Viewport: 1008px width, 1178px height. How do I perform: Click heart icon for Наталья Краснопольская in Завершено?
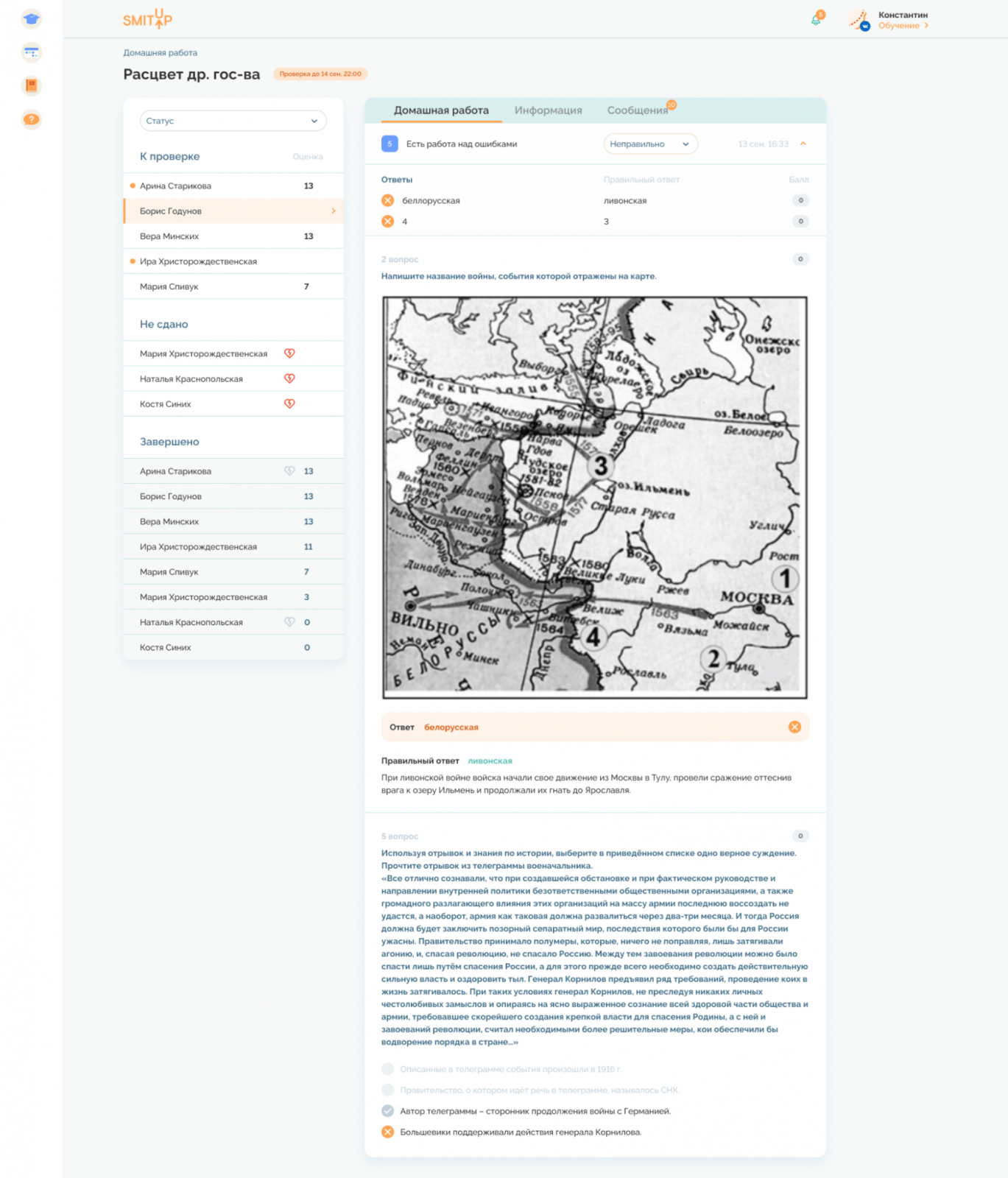tap(289, 622)
